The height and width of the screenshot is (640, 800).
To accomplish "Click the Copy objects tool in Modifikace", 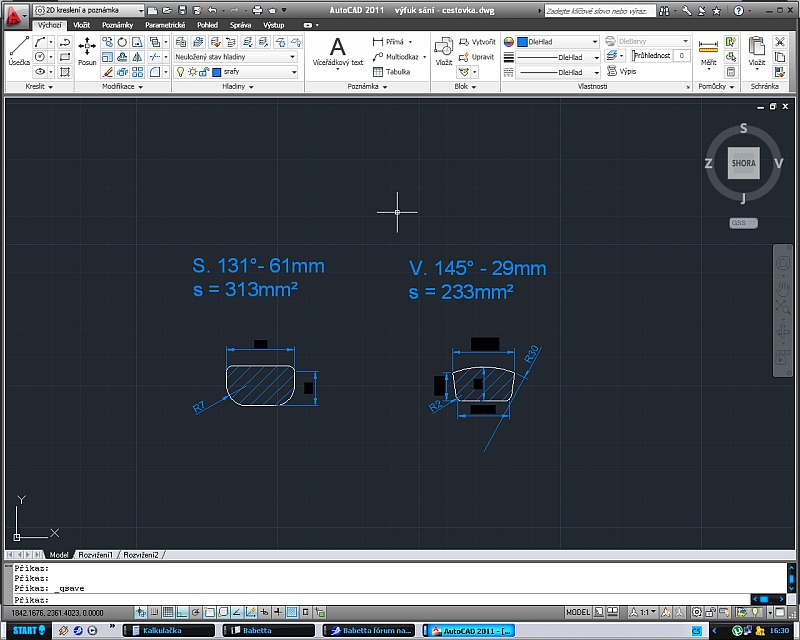I will [x=107, y=42].
